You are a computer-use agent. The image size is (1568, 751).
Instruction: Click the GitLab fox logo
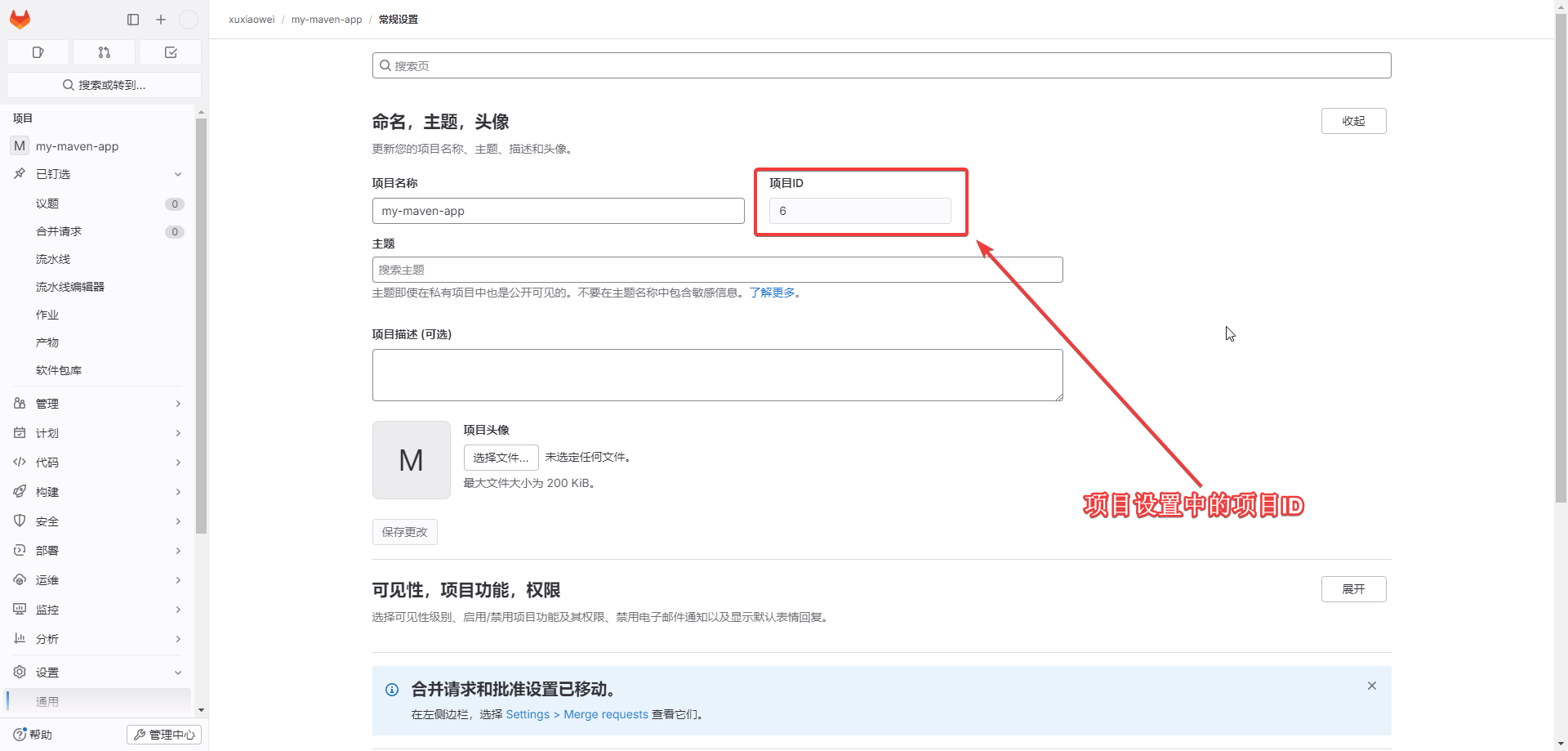(20, 20)
